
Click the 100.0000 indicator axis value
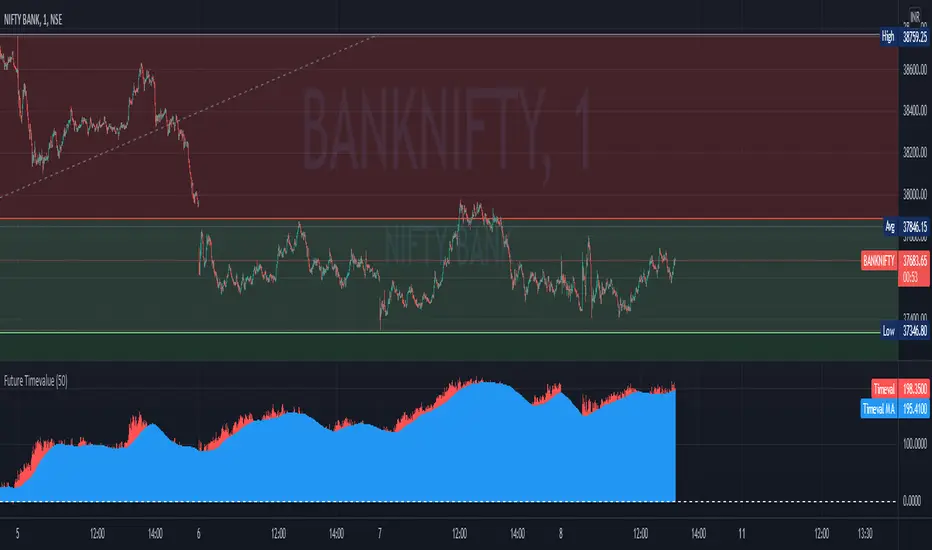pyautogui.click(x=915, y=444)
